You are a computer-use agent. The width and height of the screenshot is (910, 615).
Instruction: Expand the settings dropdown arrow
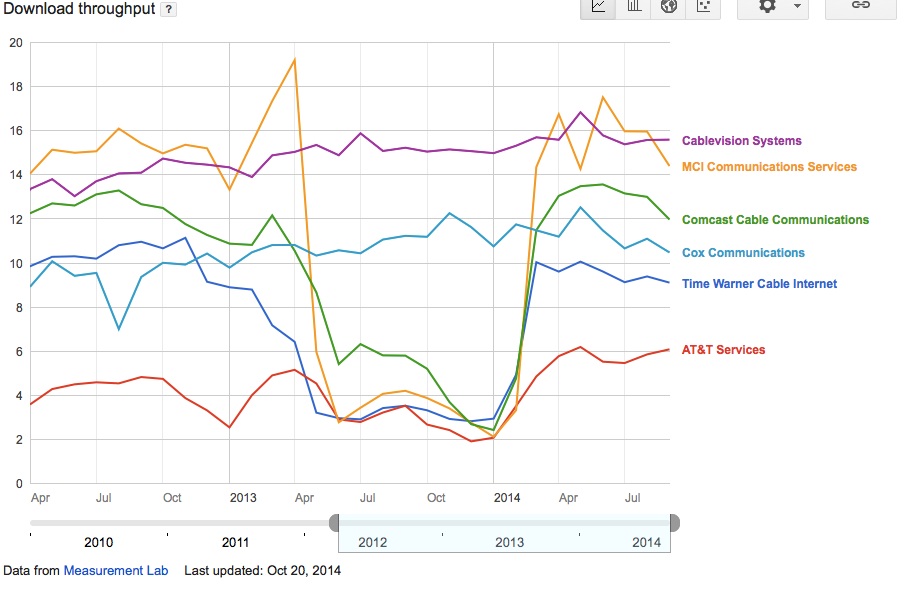pos(797,6)
